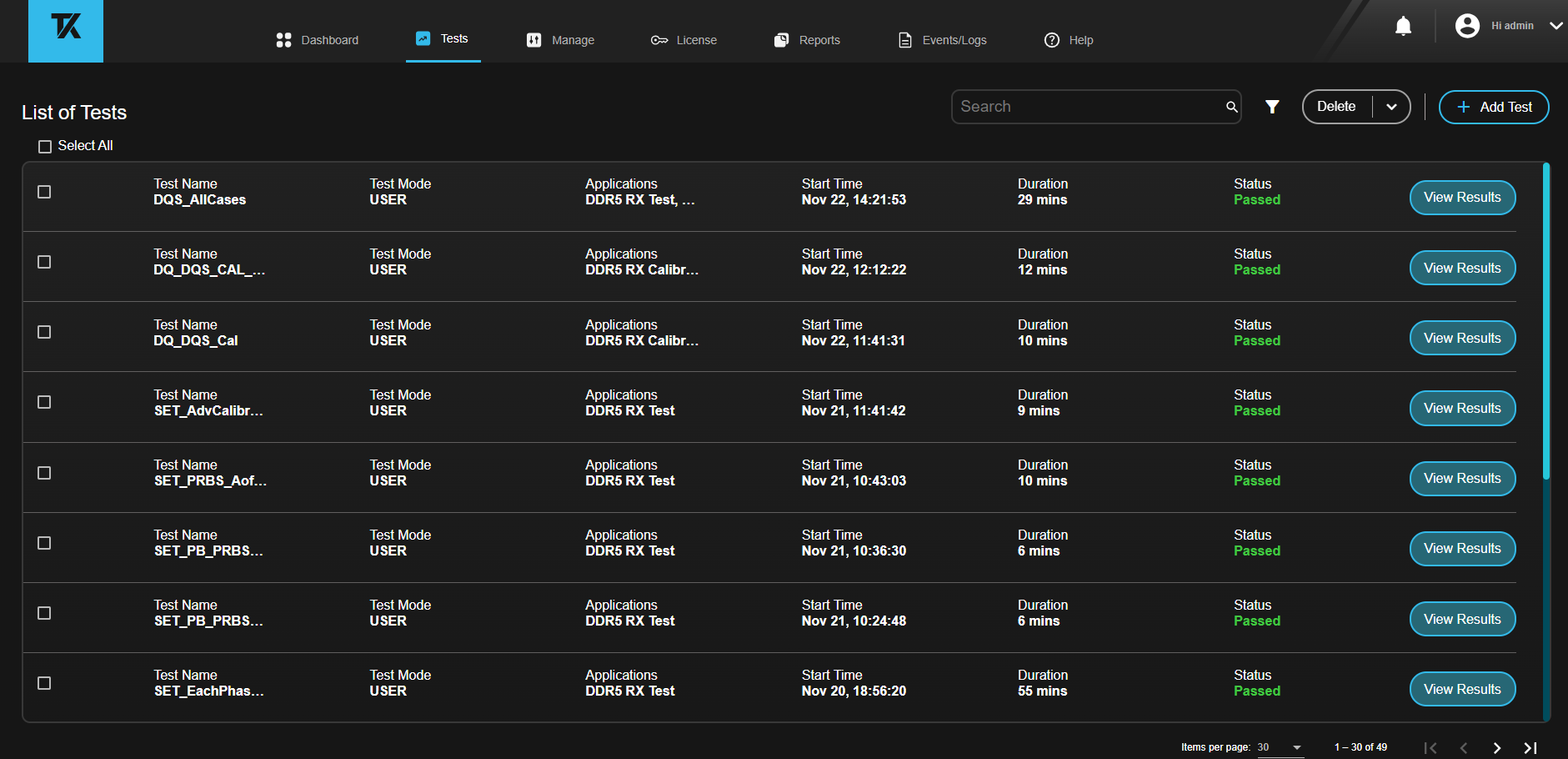
Task: Select the DQ_DQS_Cal test row checkbox
Action: point(45,332)
